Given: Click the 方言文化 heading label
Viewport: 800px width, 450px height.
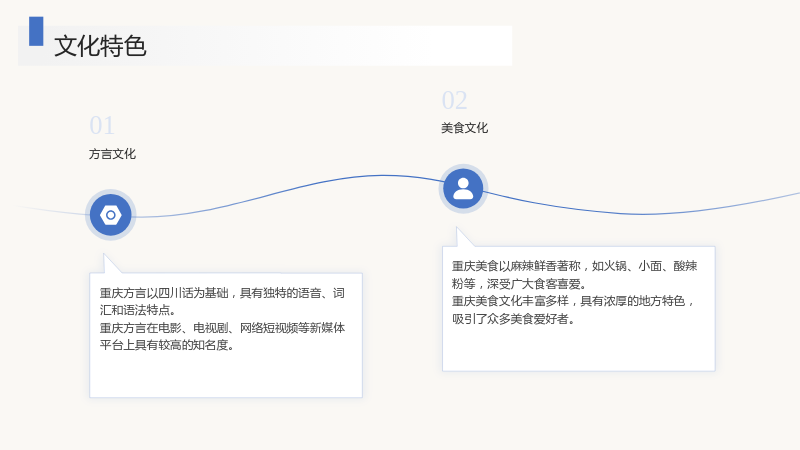Looking at the screenshot, I should coord(112,154).
